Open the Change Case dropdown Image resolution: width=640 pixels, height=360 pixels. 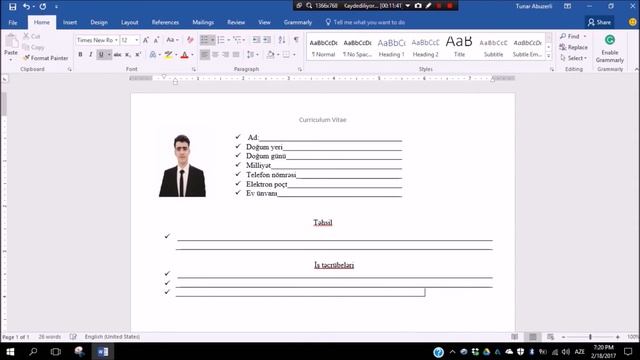[x=172, y=40]
